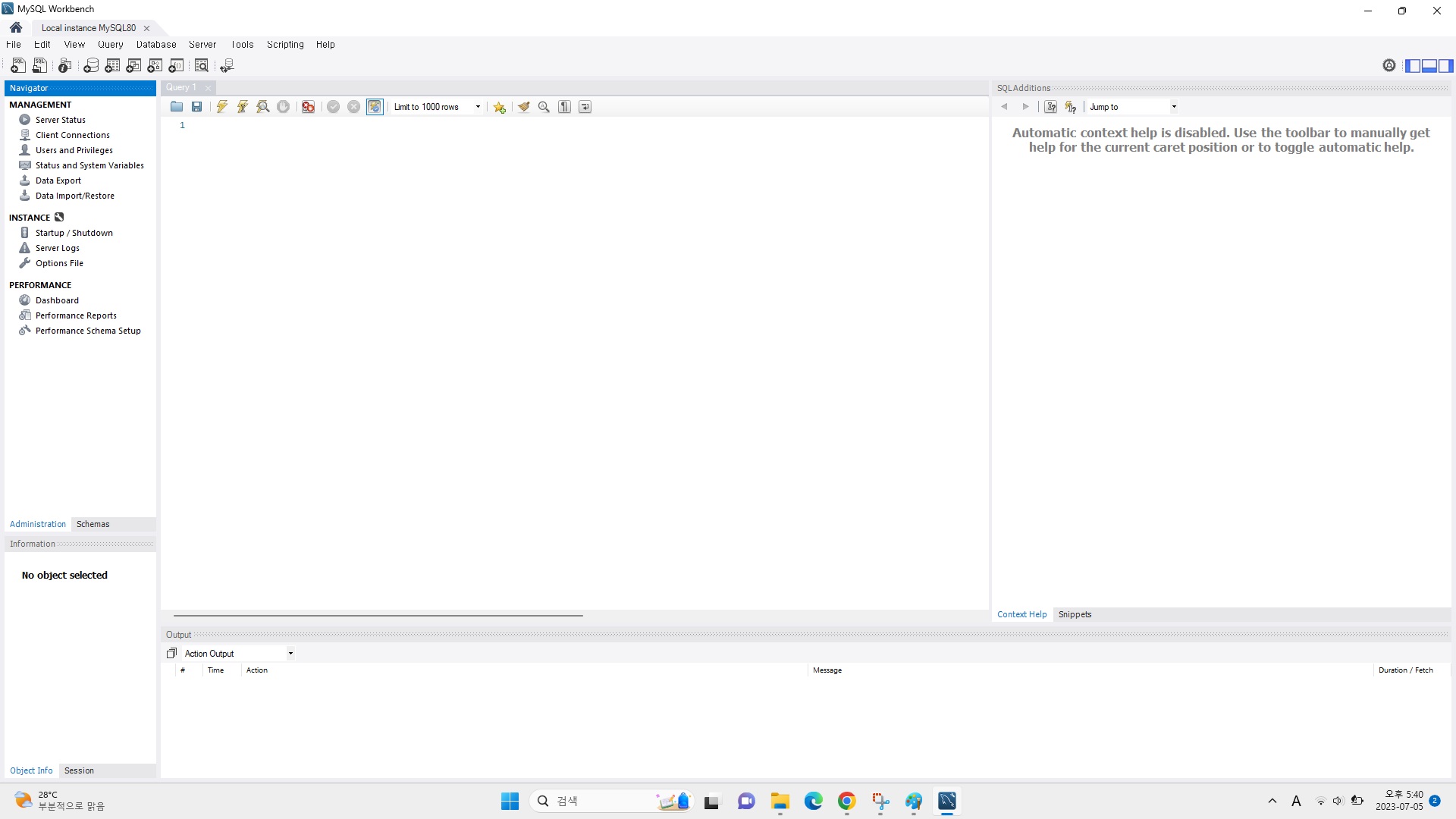
Task: Open the Edit menu
Action: tap(42, 45)
